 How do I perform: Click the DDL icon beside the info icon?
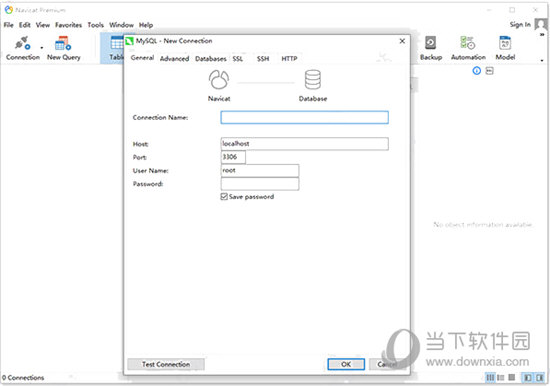(489, 71)
